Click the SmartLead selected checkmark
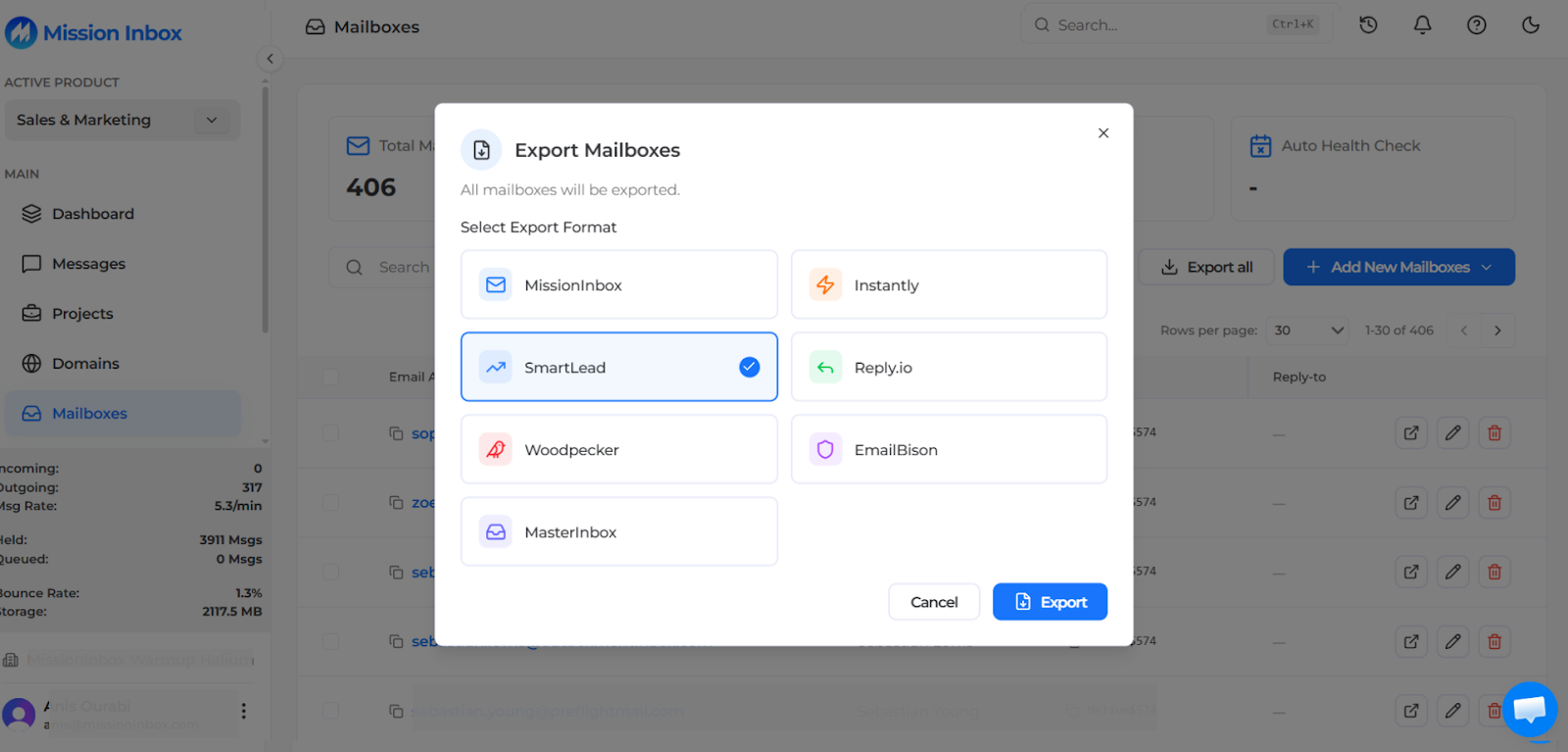 pos(750,367)
